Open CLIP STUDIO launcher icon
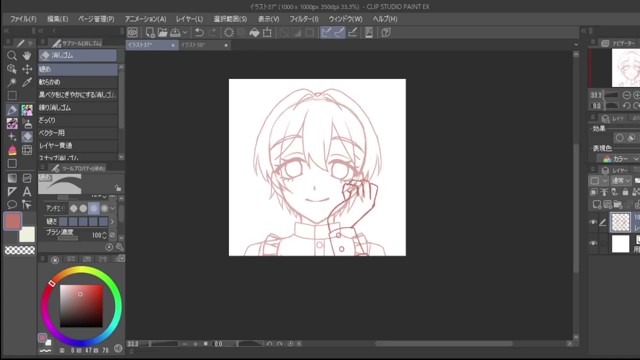 pos(133,33)
